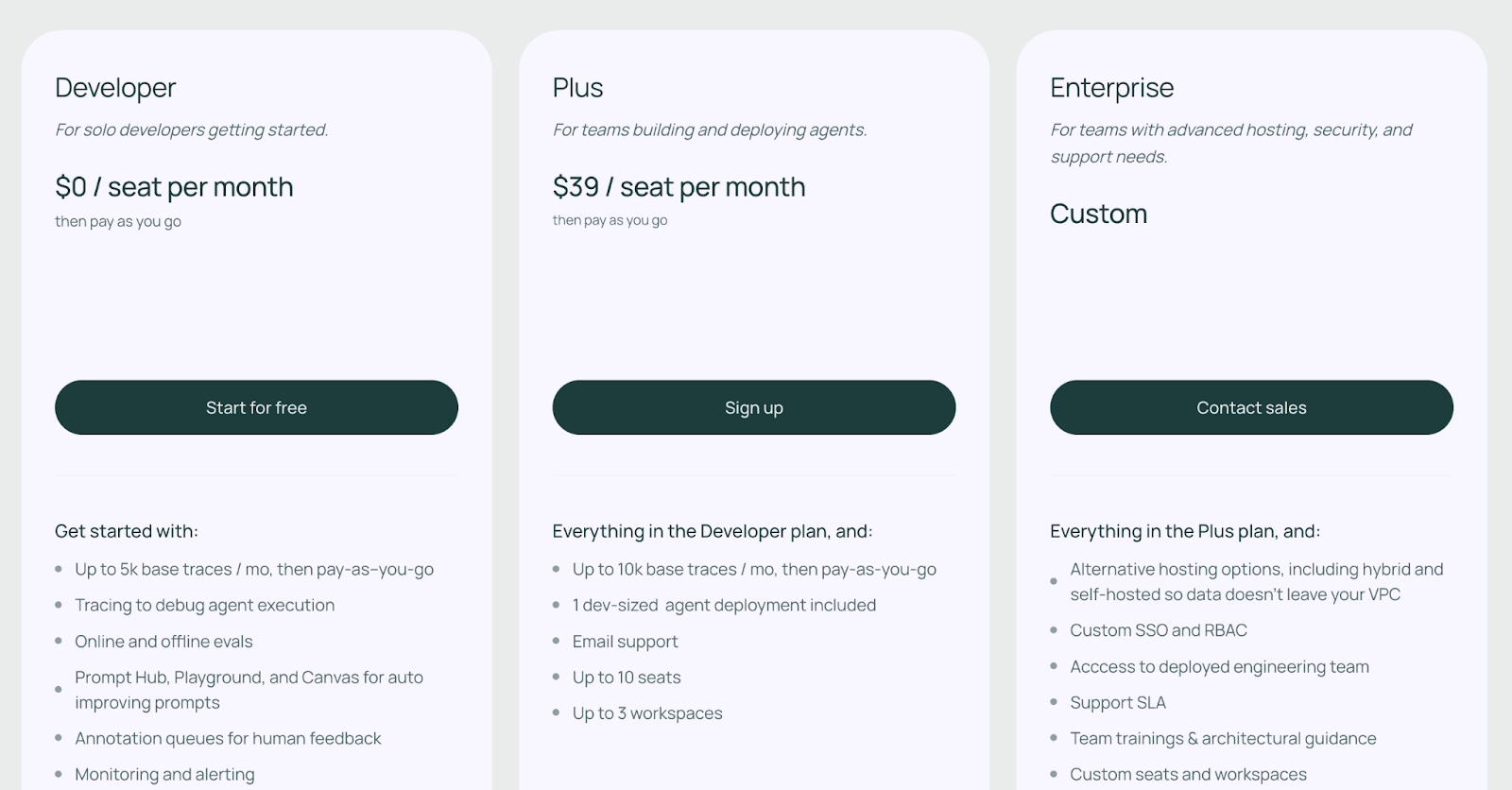Click "Monitoring and alerting" feature item
Viewport: 1512px width, 790px height.
tap(164, 775)
